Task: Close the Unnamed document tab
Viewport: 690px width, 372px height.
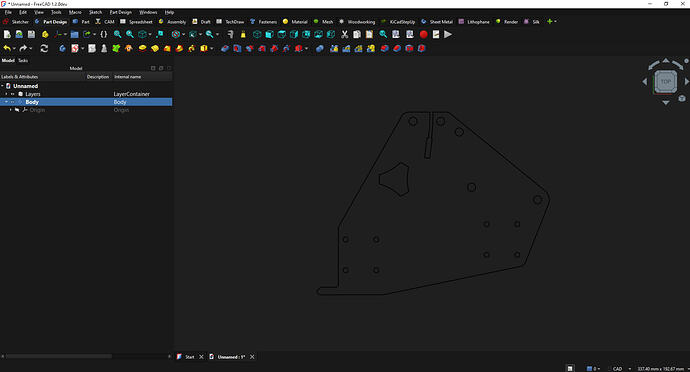Action: [x=252, y=357]
